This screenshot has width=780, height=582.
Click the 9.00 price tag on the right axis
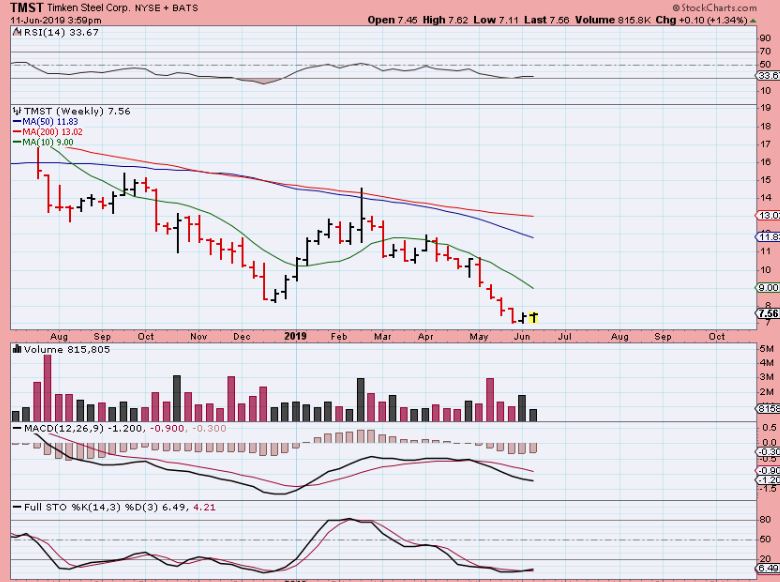[x=768, y=288]
